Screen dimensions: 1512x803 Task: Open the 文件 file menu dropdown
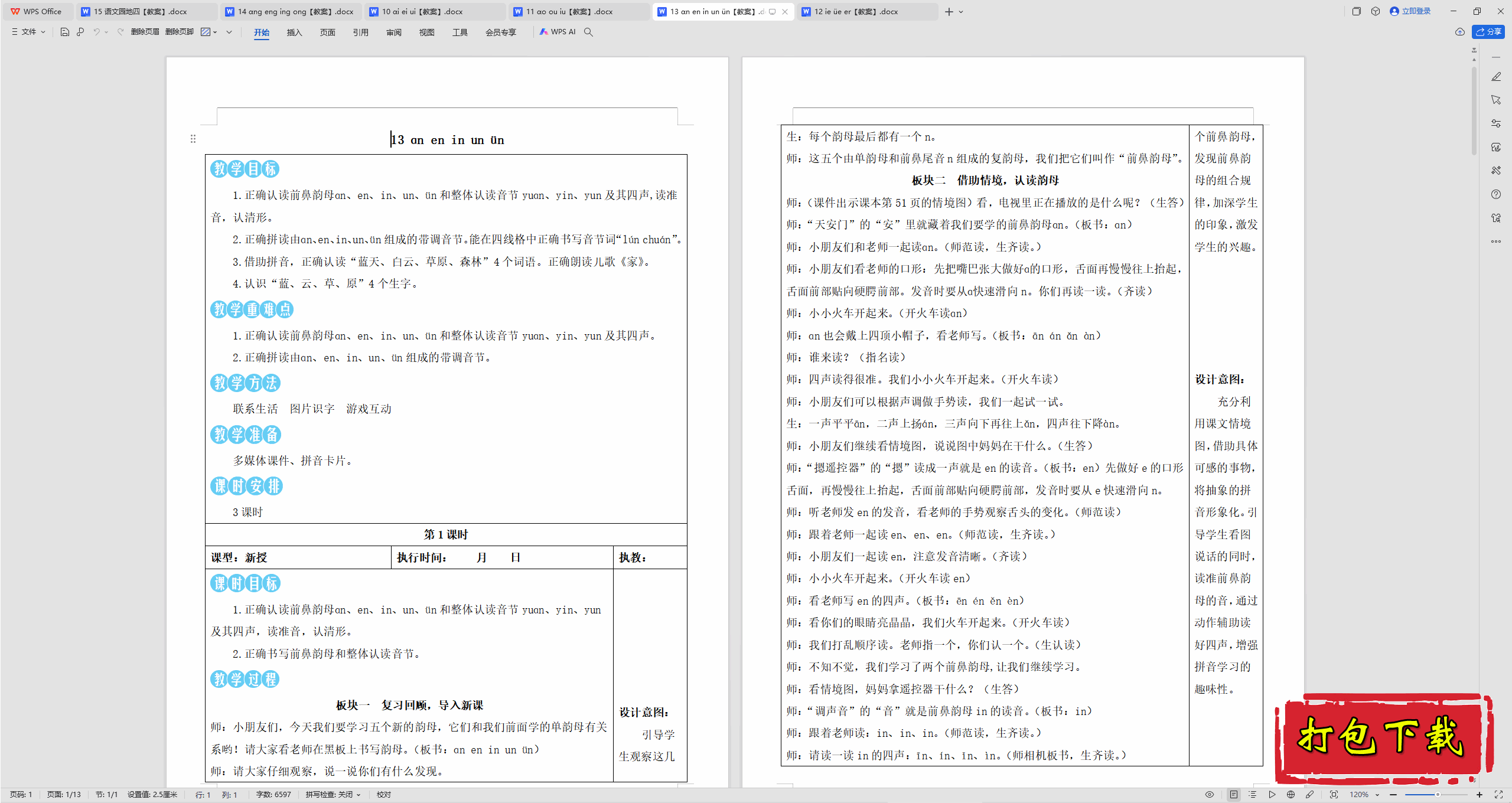point(28,32)
